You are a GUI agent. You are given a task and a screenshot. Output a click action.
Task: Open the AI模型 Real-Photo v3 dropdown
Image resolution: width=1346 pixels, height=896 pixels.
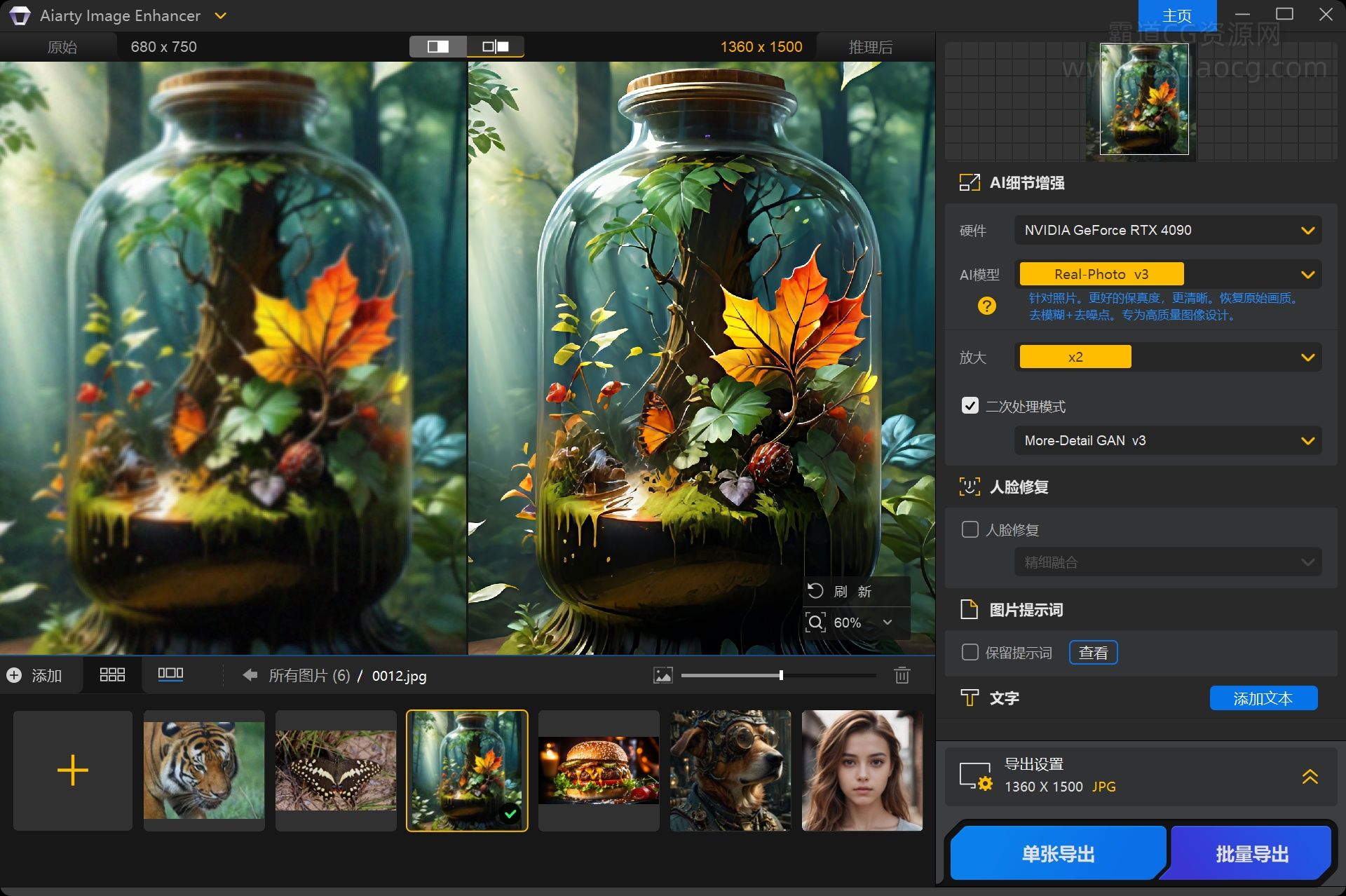pyautogui.click(x=1168, y=274)
